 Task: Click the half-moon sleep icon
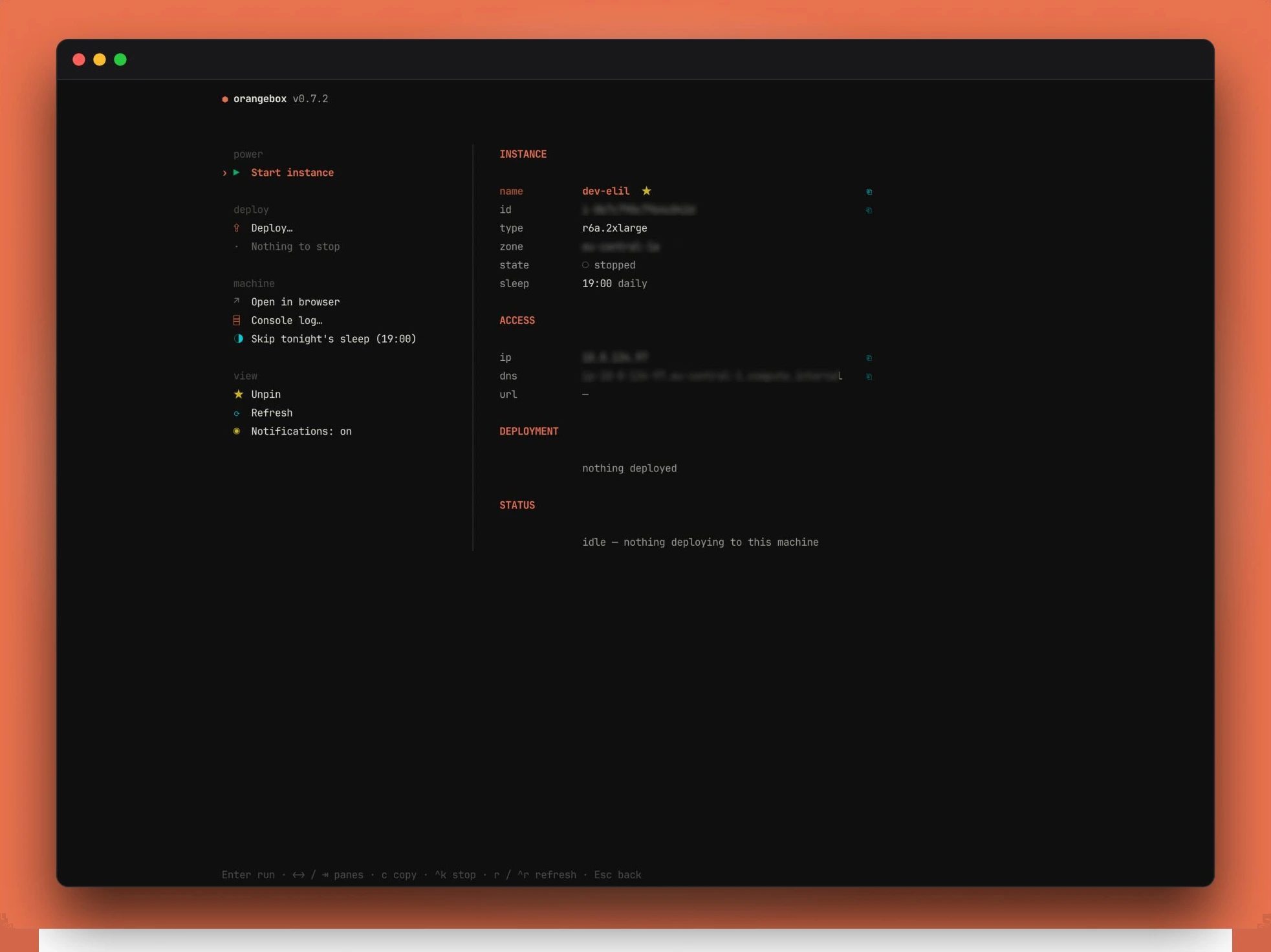239,338
